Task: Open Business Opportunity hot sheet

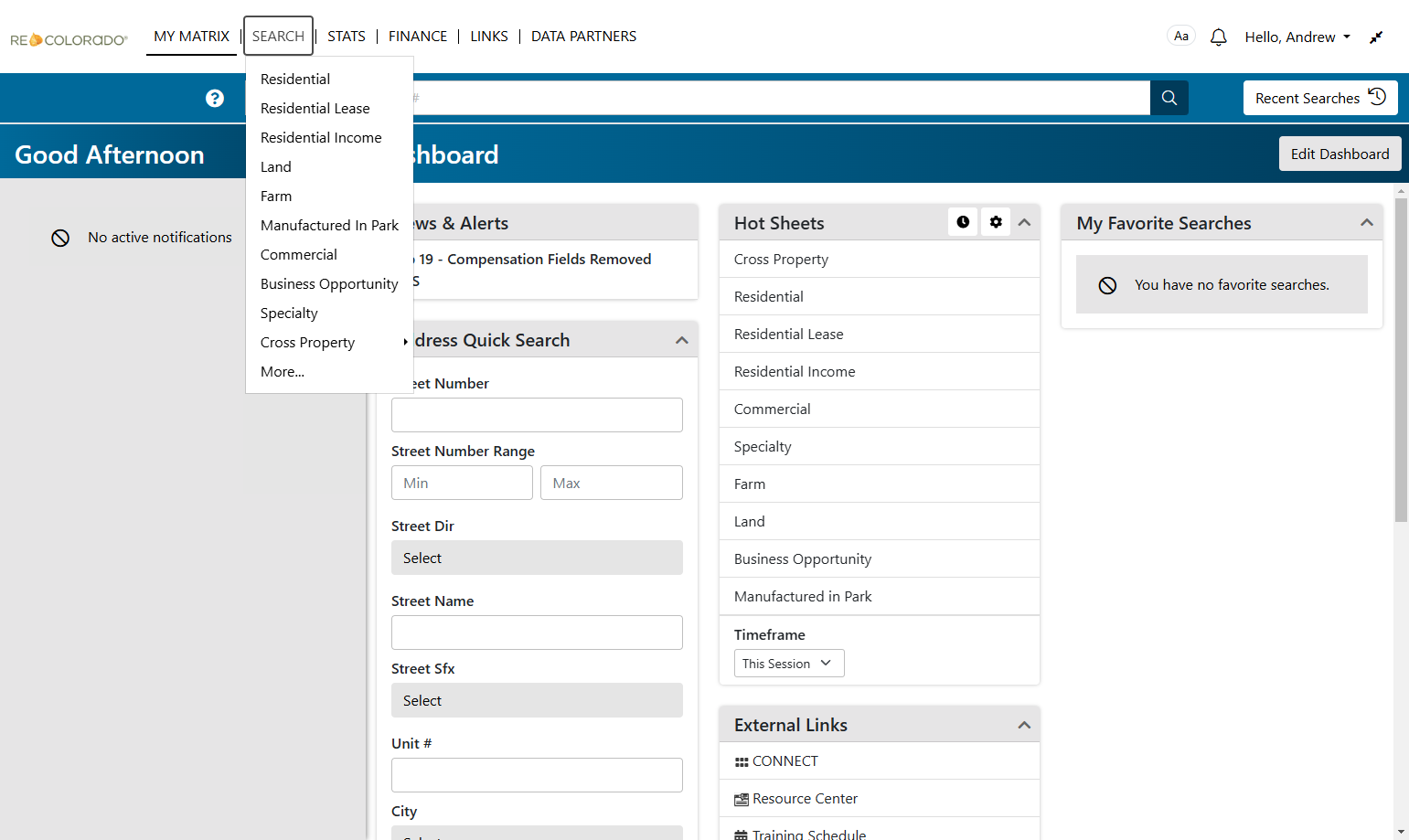Action: [880, 558]
